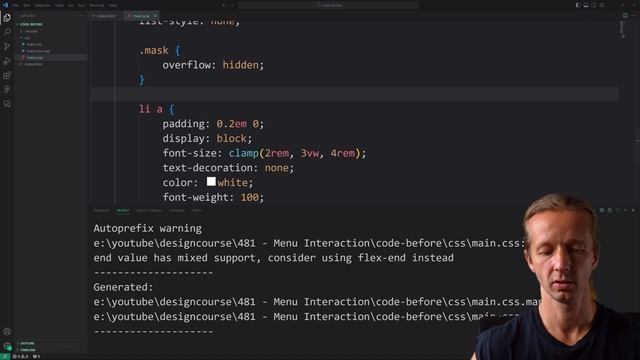
Task: Open the Go menu
Action: point(71,5)
